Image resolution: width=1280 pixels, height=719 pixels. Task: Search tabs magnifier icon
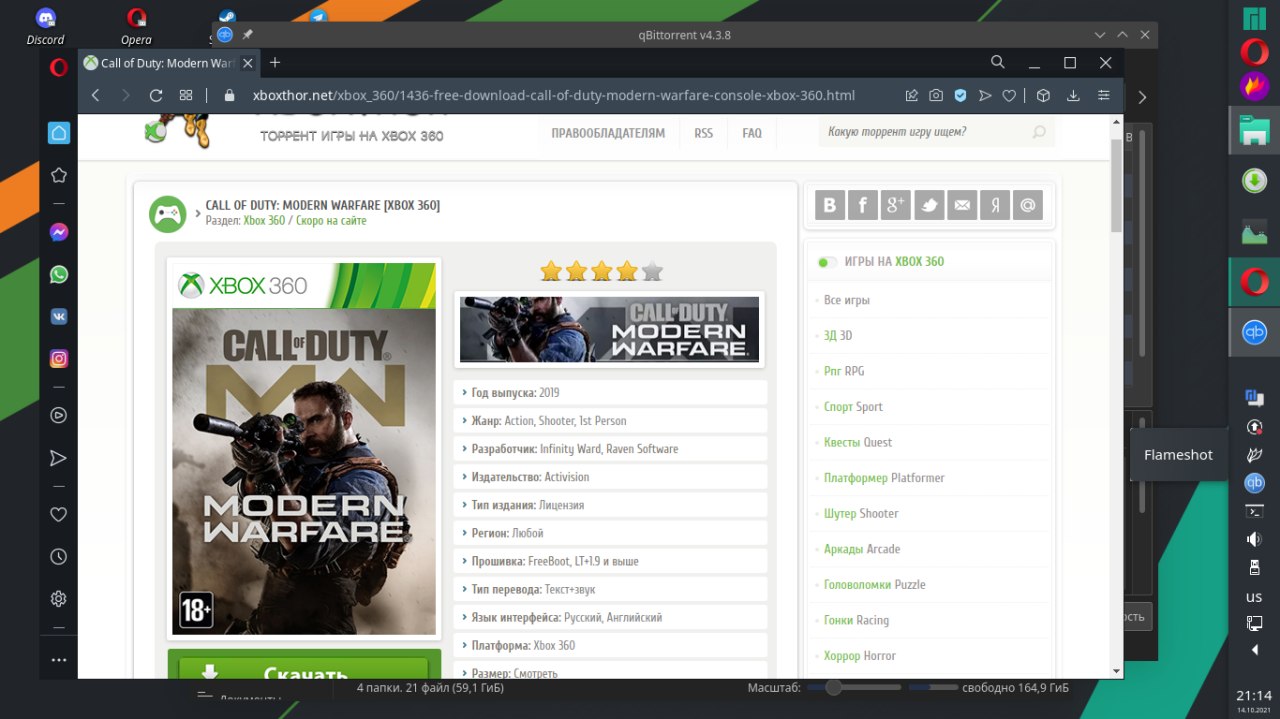coord(998,62)
